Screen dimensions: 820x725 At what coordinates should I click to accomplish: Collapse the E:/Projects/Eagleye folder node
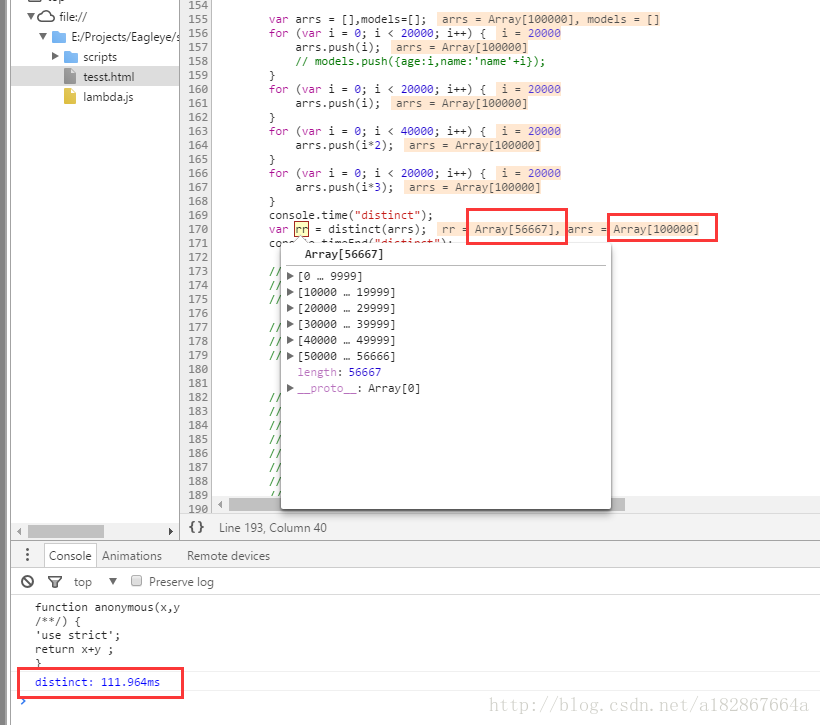[43, 37]
